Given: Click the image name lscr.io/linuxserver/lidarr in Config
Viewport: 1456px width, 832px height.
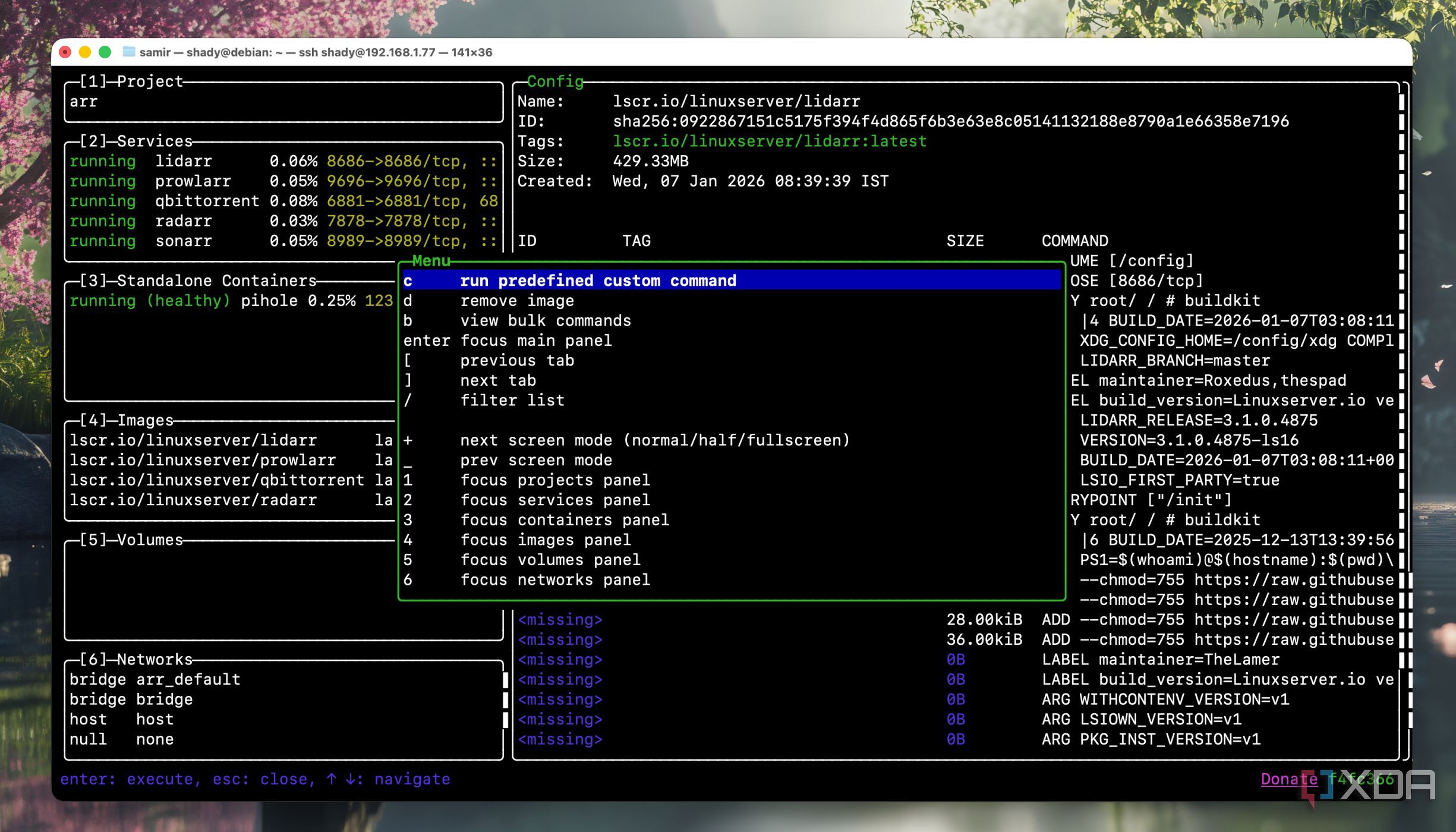Looking at the screenshot, I should [736, 102].
